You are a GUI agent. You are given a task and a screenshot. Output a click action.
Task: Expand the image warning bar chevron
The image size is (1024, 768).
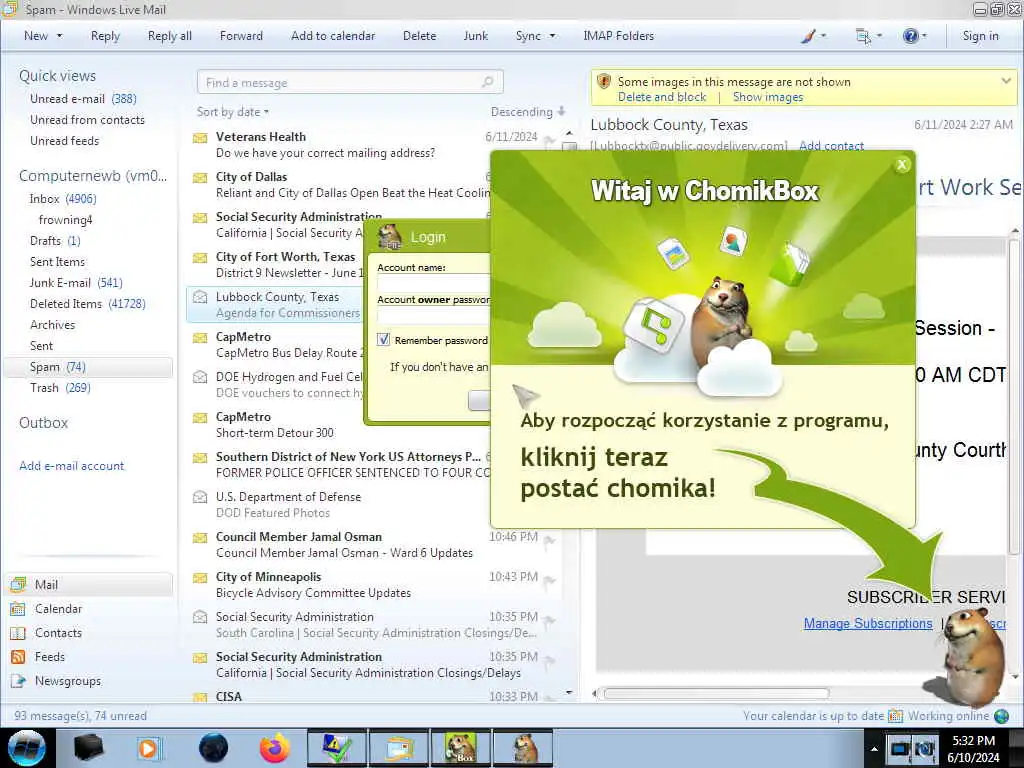point(1006,81)
